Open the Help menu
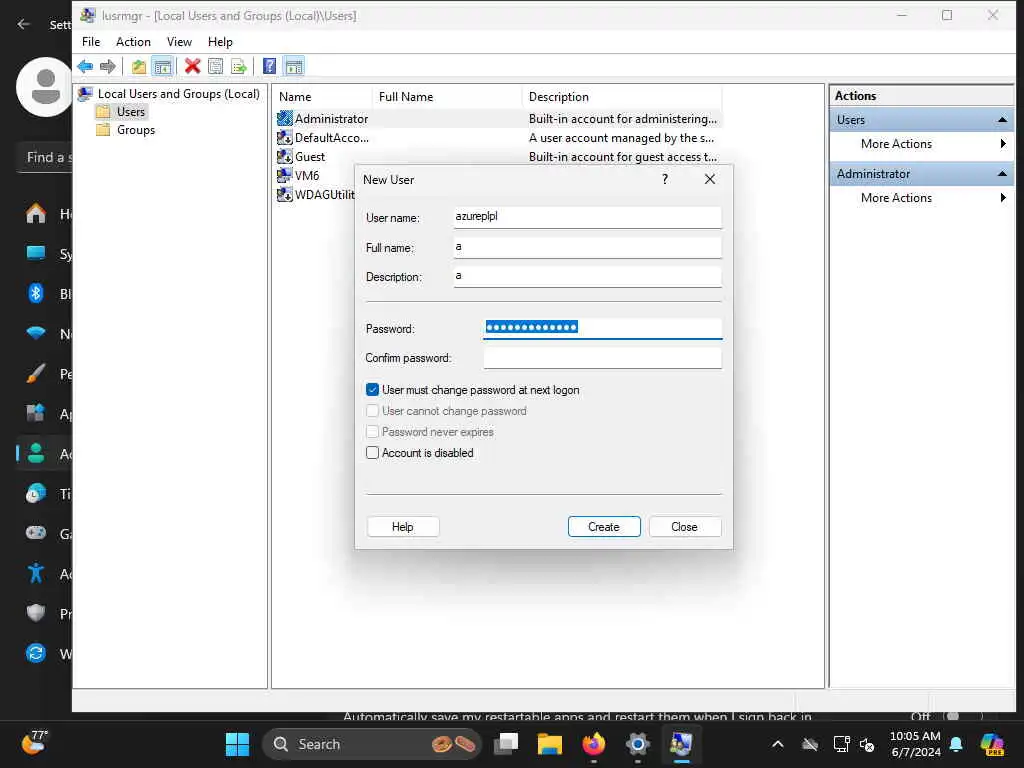The height and width of the screenshot is (768, 1024). [220, 42]
